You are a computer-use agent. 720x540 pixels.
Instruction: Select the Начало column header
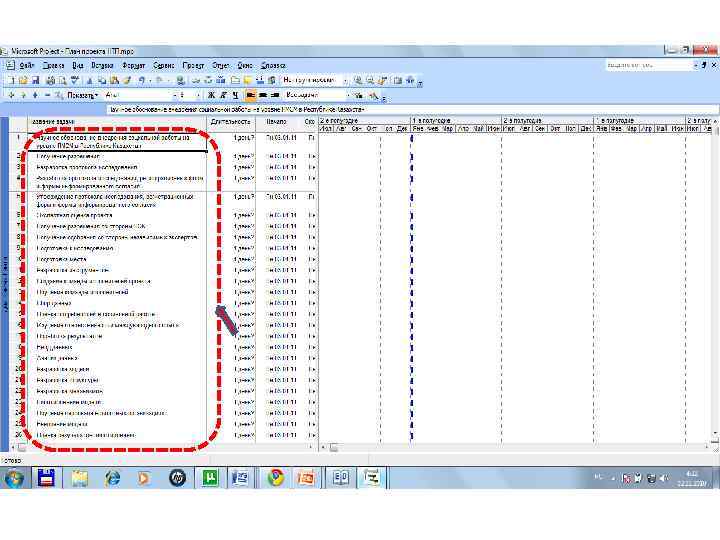pos(276,122)
